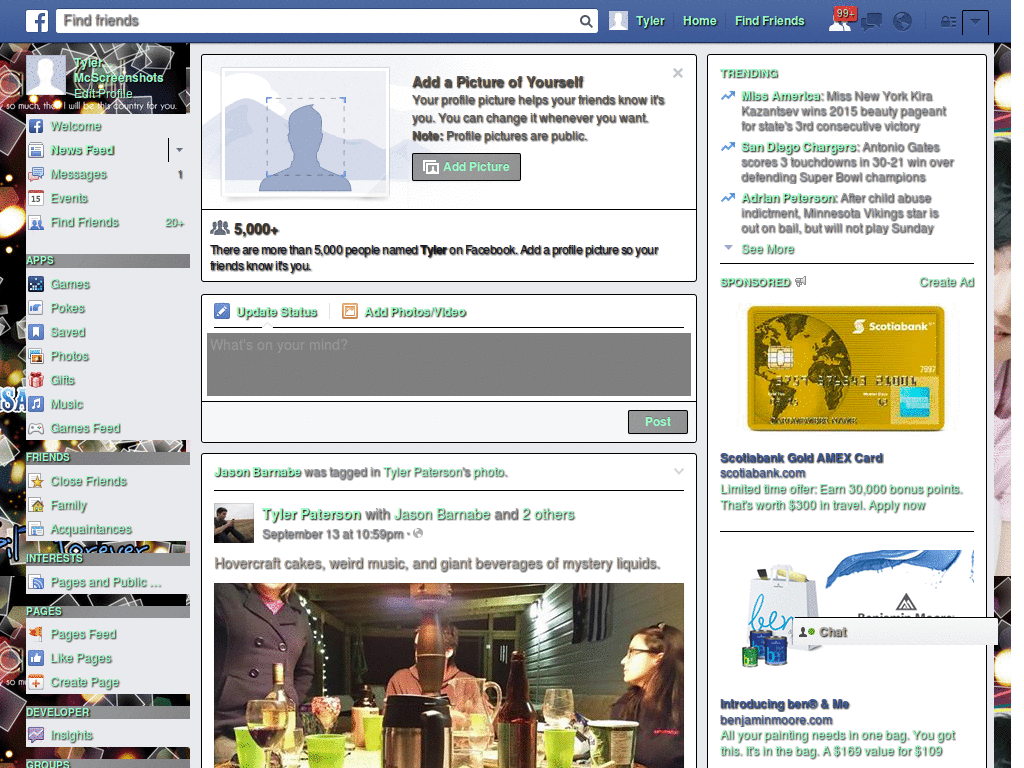Open the Chat bar
The width and height of the screenshot is (1024, 768).
[895, 632]
